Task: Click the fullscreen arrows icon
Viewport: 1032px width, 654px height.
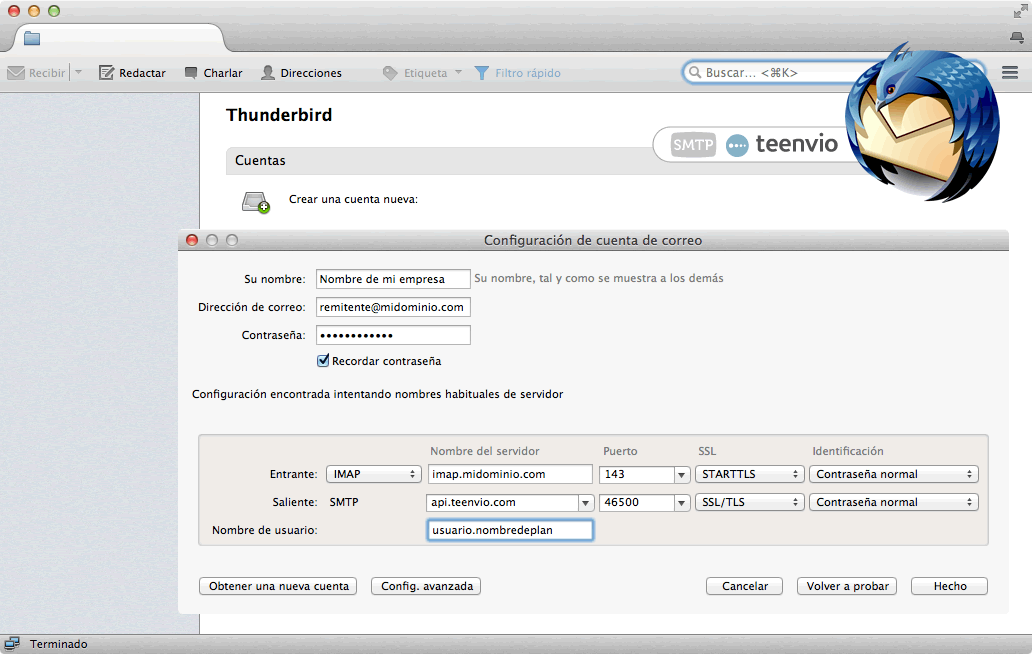Action: coord(1019,11)
